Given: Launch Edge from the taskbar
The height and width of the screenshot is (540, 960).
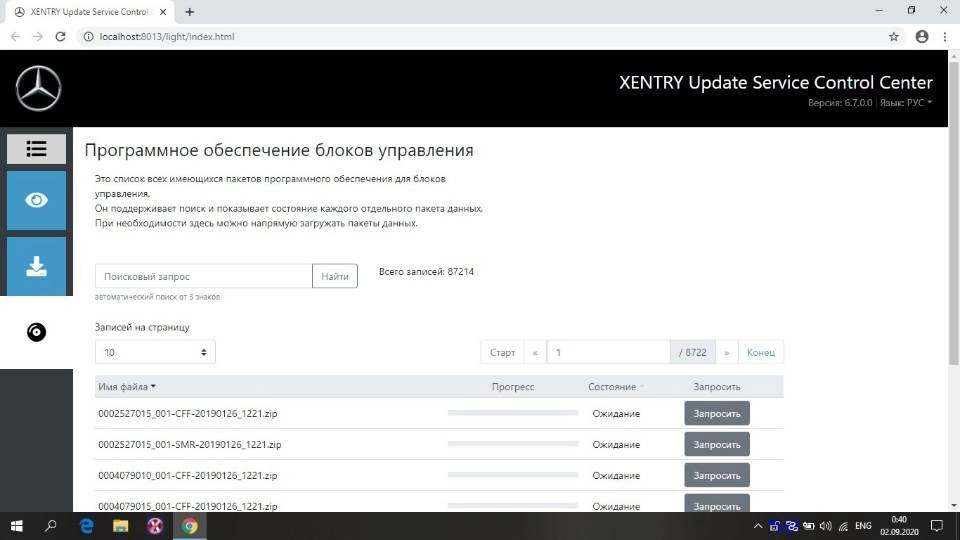Looking at the screenshot, I should click(87, 526).
